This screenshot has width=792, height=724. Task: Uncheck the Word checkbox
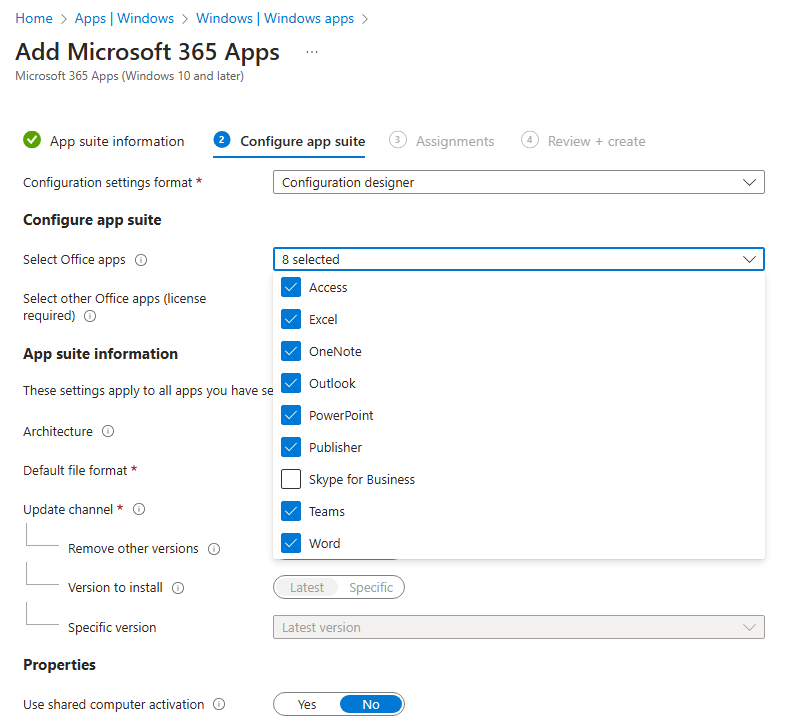(291, 543)
